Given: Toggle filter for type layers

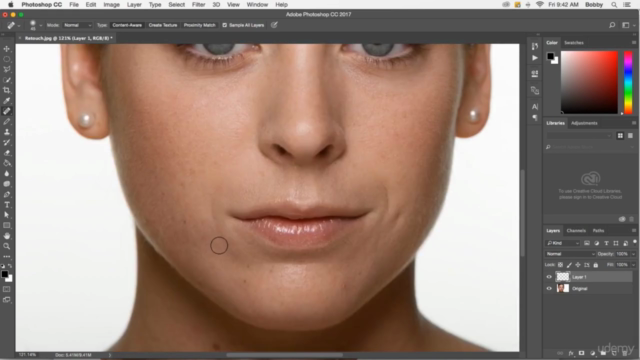Looking at the screenshot, I should coord(606,243).
